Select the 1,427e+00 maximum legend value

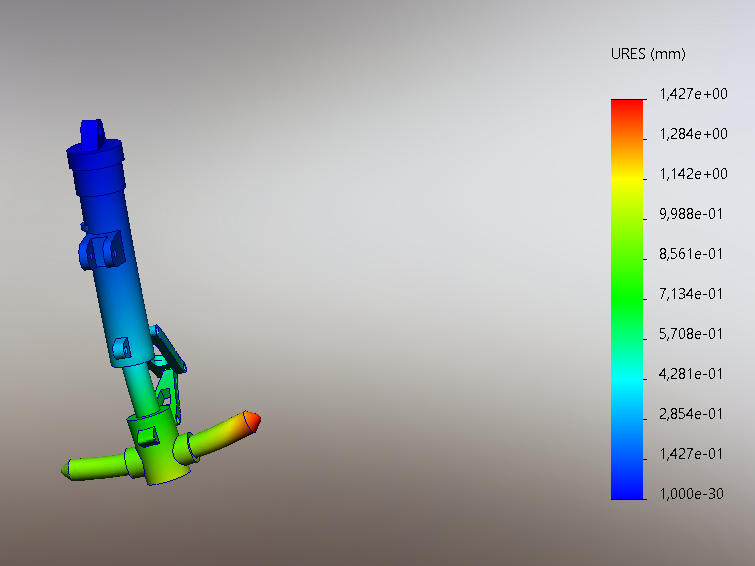(693, 94)
